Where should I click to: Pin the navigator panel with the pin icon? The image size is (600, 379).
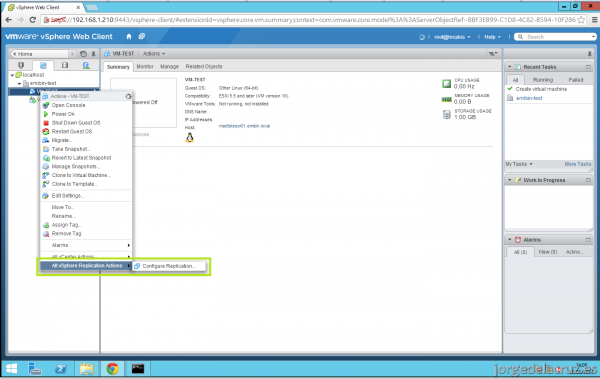coord(93,54)
